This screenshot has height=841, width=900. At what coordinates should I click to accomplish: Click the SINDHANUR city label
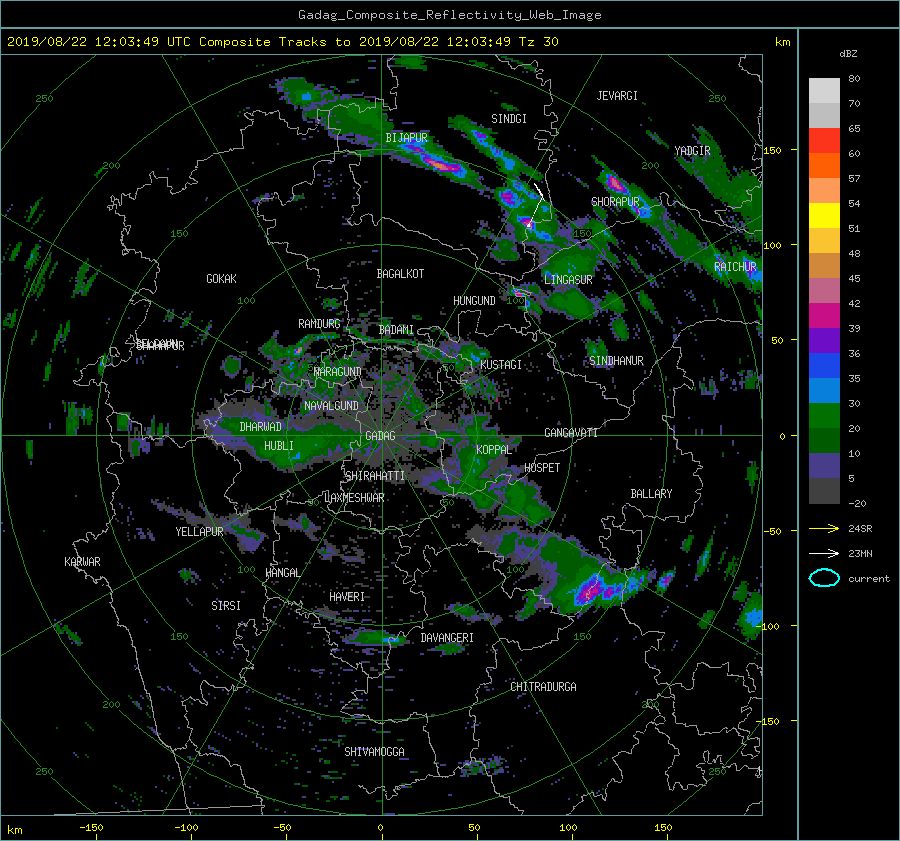pos(616,361)
